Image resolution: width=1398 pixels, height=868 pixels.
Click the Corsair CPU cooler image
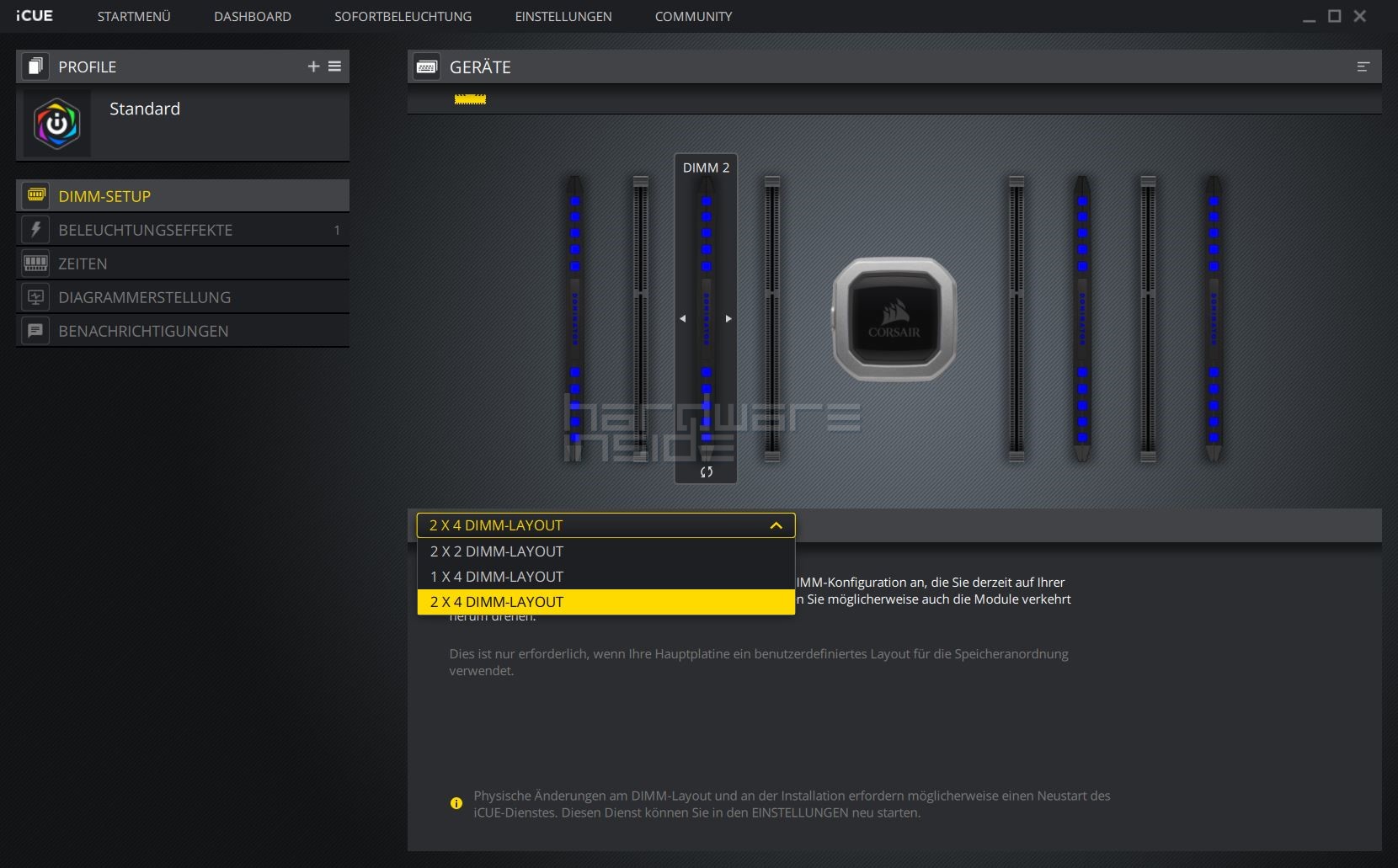894,320
